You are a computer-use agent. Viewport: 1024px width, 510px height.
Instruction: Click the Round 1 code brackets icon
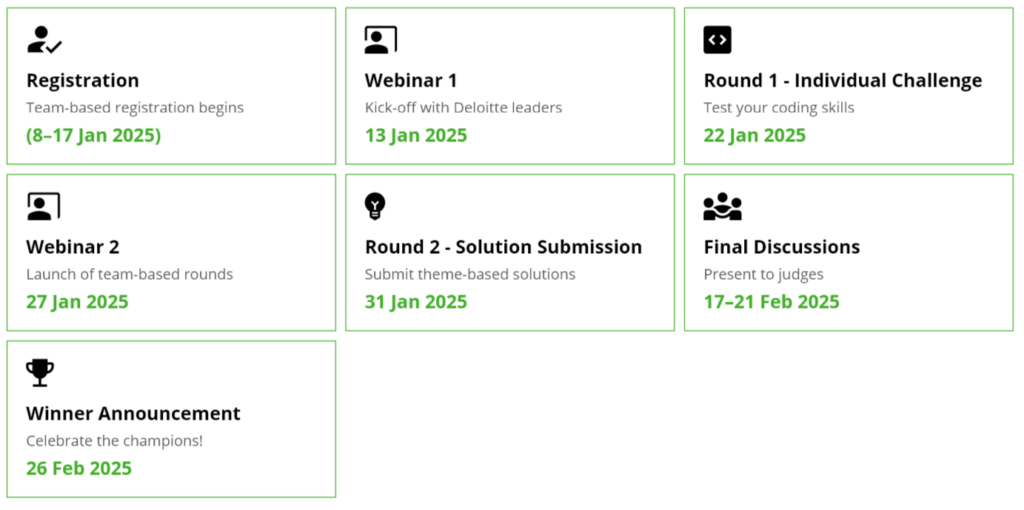coord(717,40)
